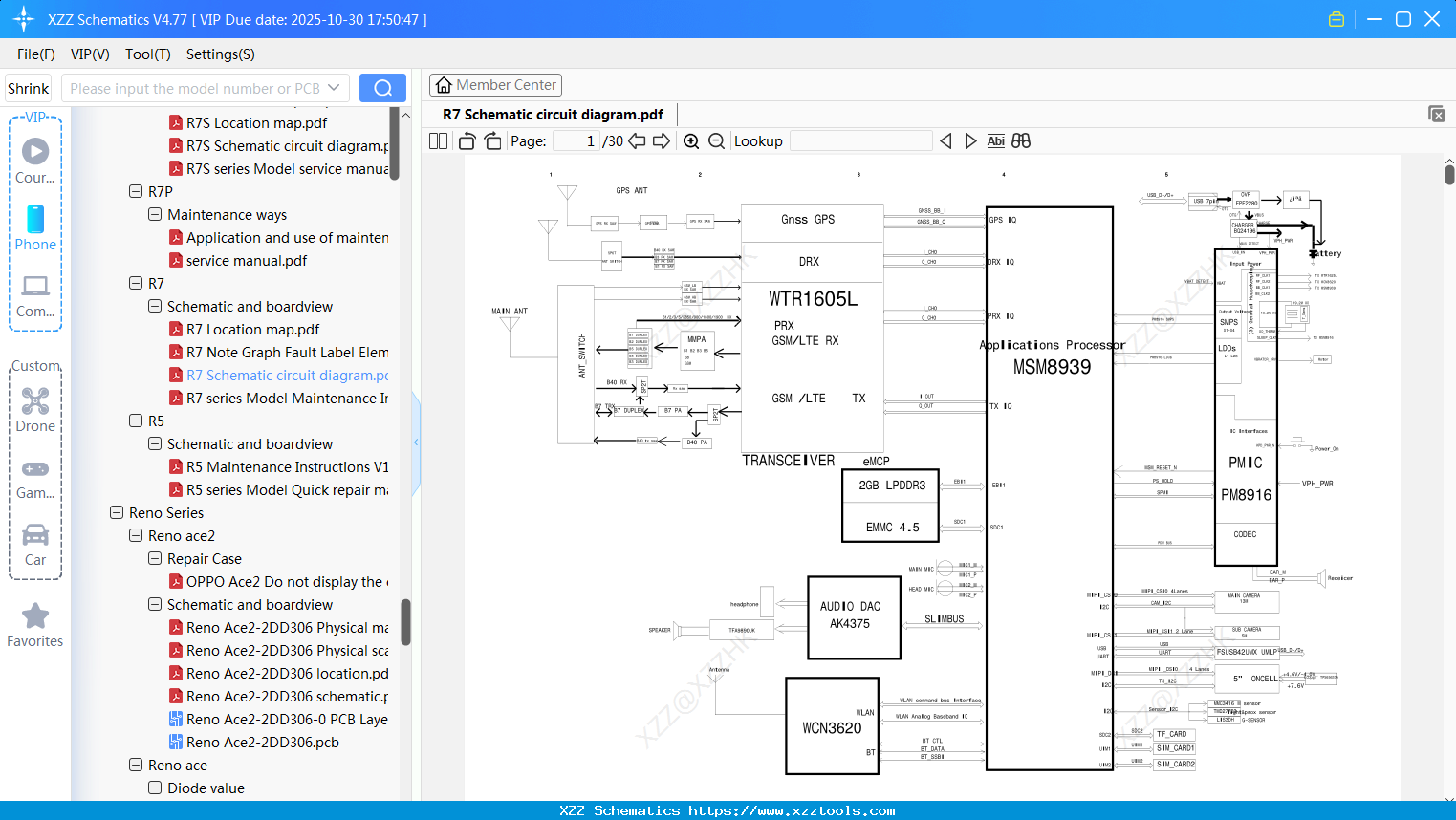Collapse the Reno ace2 tree node
Image resolution: width=1456 pixels, height=820 pixels.
pos(135,535)
